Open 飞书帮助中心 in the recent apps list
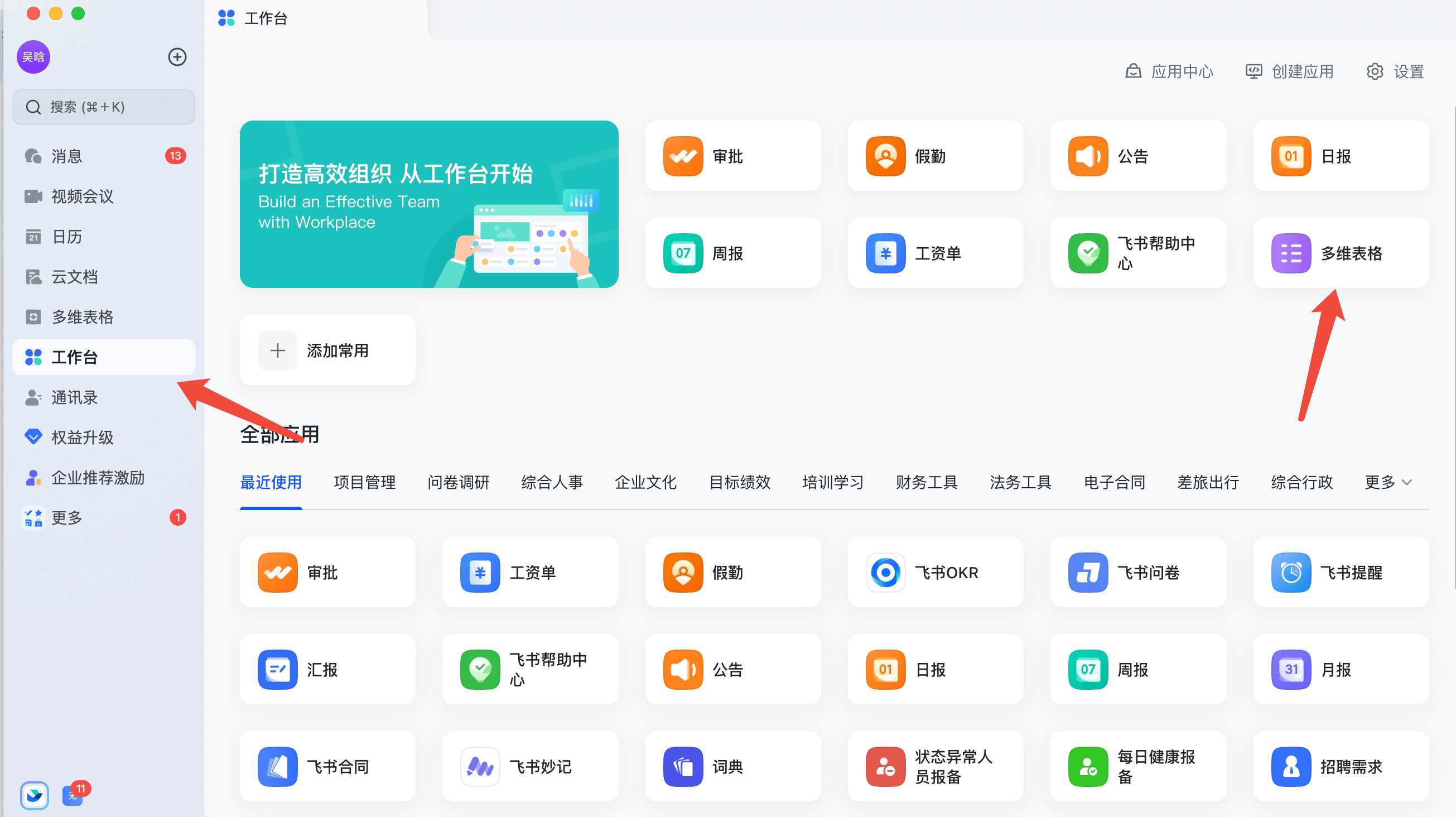 coord(530,670)
